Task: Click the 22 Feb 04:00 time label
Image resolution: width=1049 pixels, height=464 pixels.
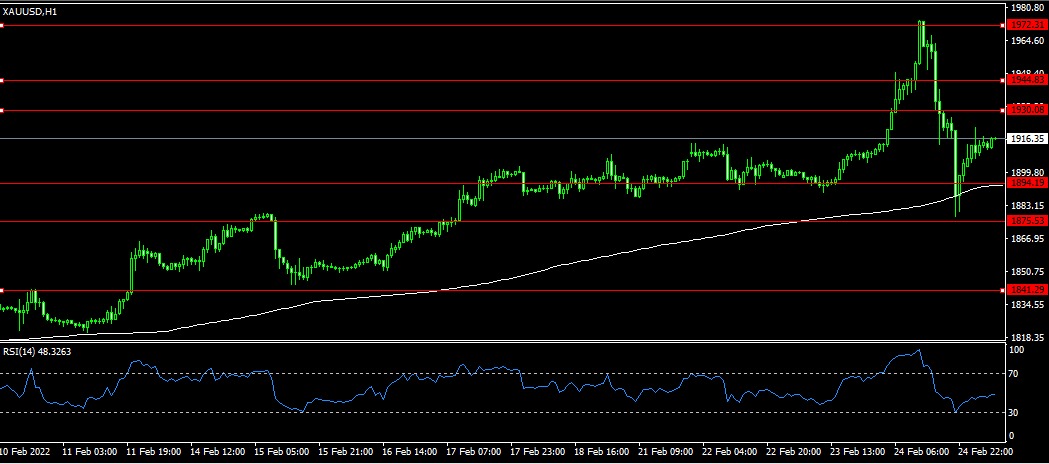Action: tap(729, 451)
